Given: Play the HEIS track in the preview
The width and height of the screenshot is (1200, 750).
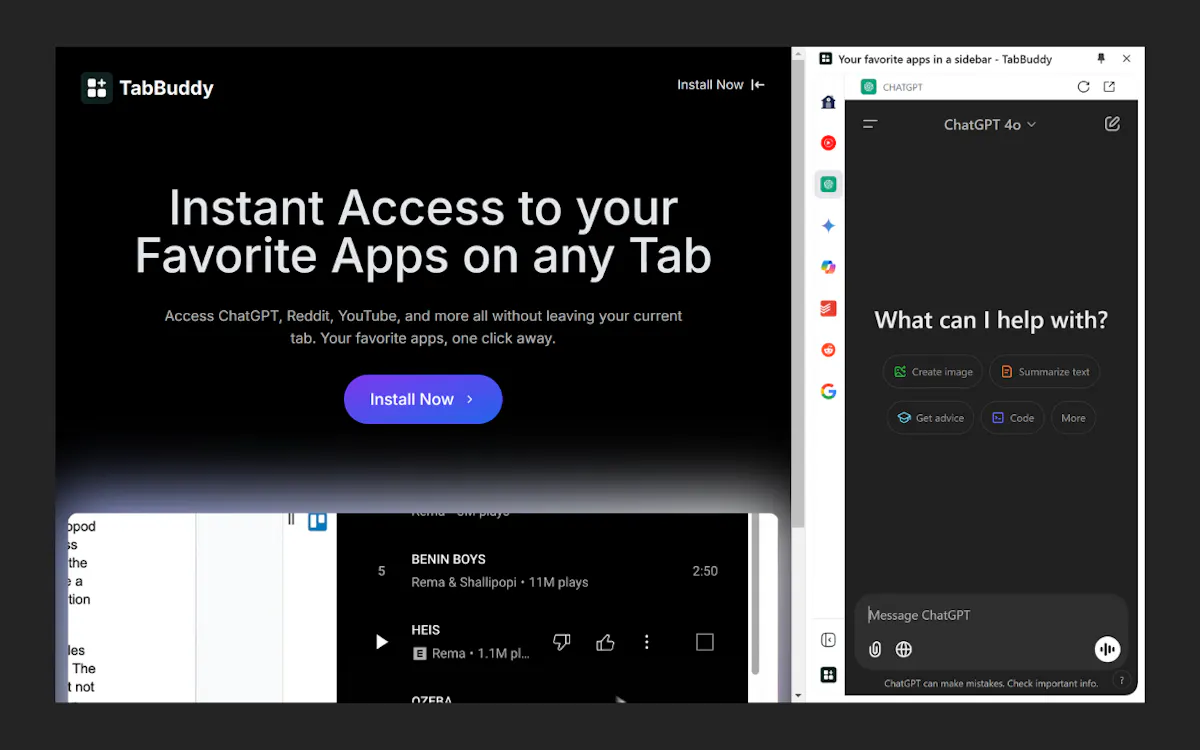Looking at the screenshot, I should (x=381, y=642).
